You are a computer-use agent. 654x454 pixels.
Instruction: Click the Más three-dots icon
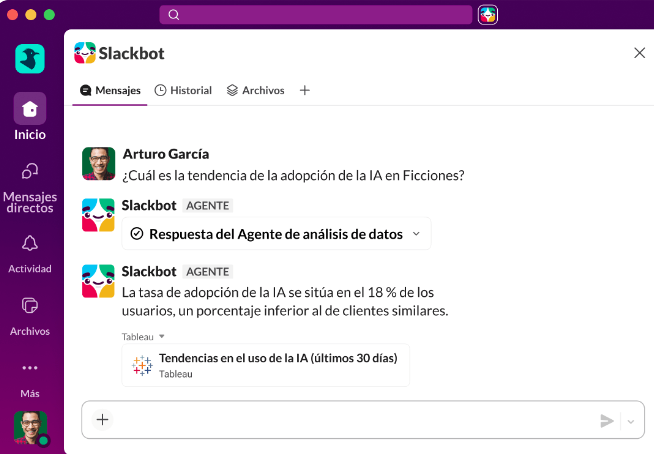(x=30, y=368)
